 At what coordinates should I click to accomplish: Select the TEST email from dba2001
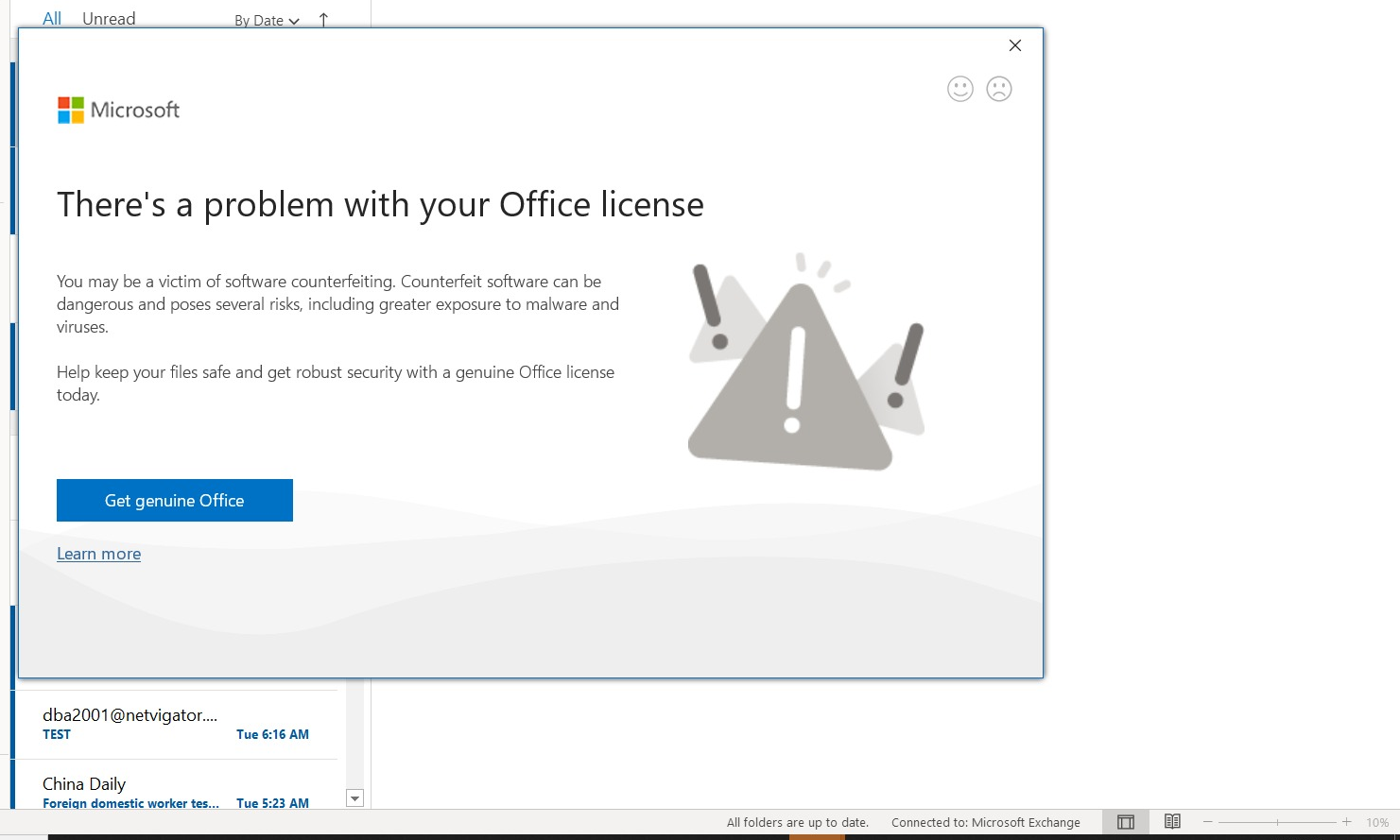[x=142, y=723]
